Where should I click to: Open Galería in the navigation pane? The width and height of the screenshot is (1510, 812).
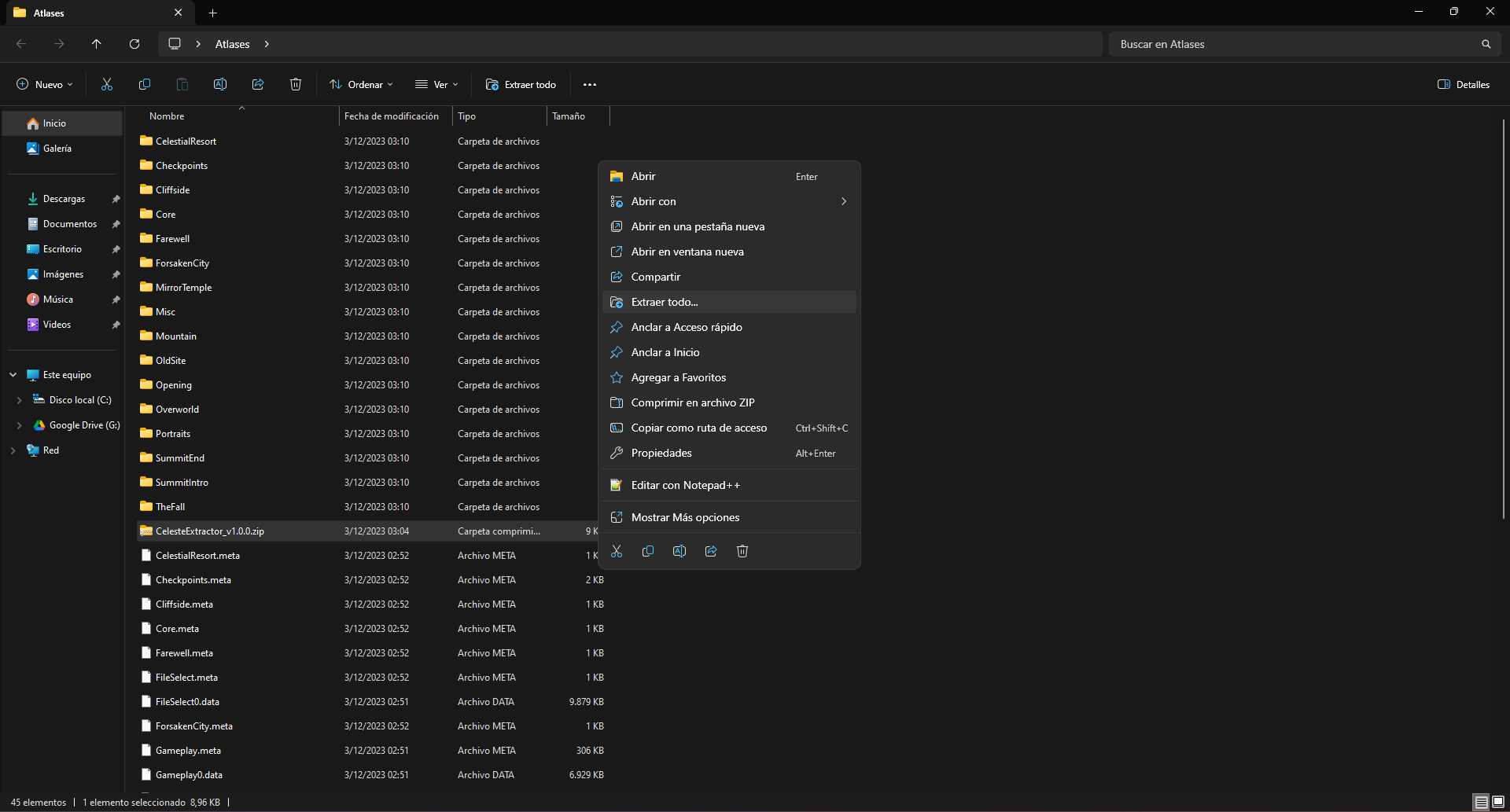62,149
